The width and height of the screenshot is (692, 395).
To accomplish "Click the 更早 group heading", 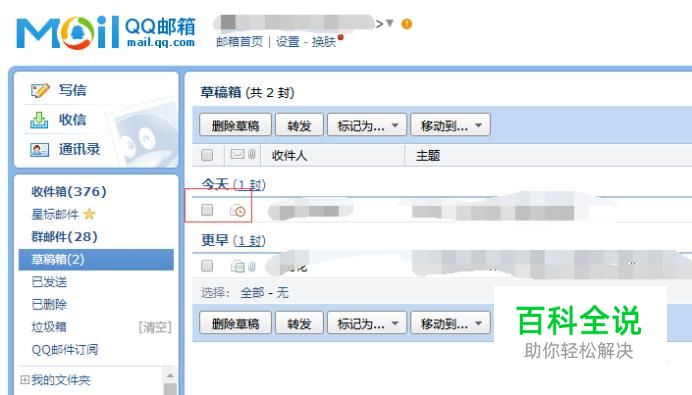I will point(215,240).
